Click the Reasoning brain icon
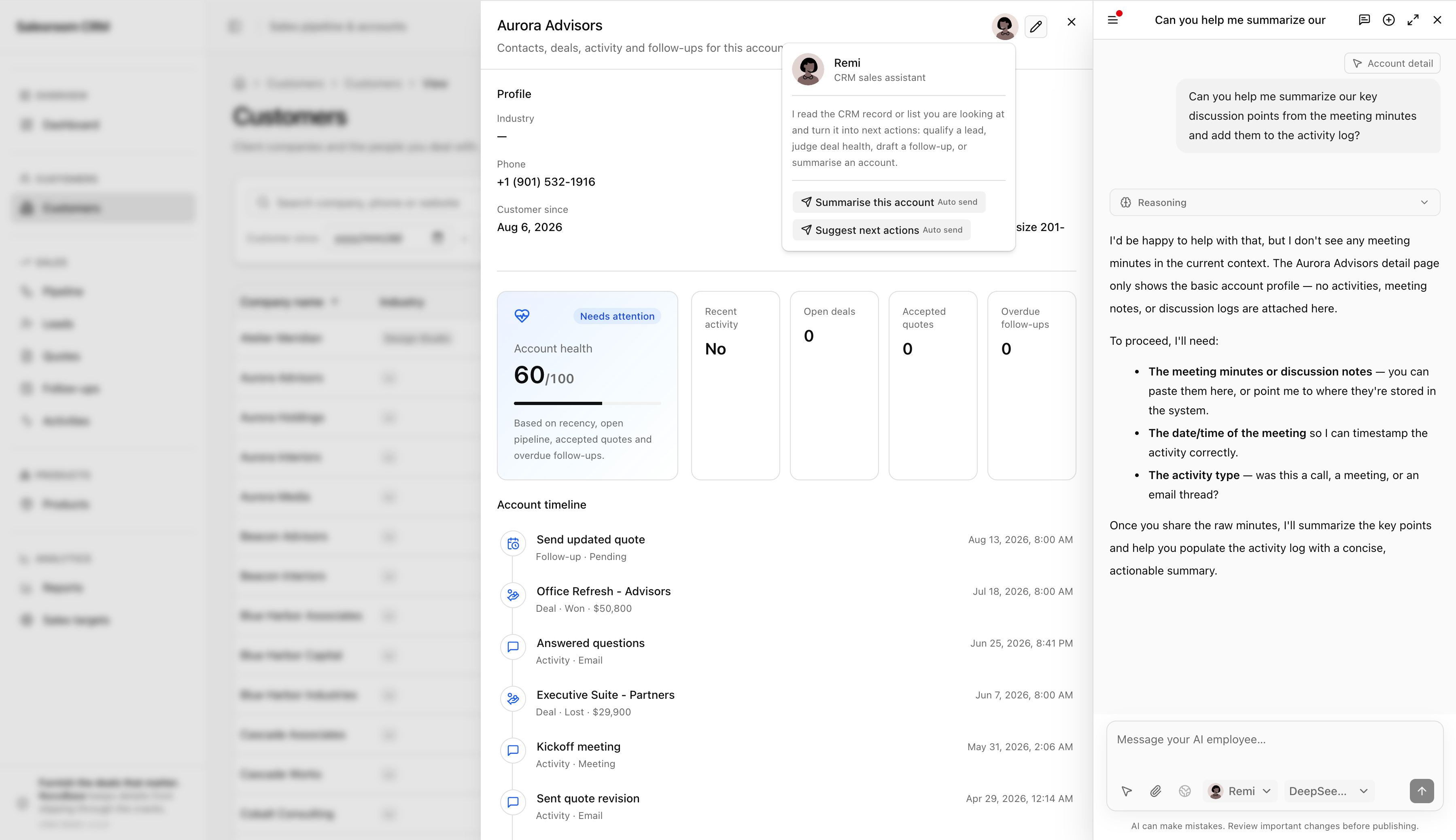The width and height of the screenshot is (1456, 840). point(1125,202)
